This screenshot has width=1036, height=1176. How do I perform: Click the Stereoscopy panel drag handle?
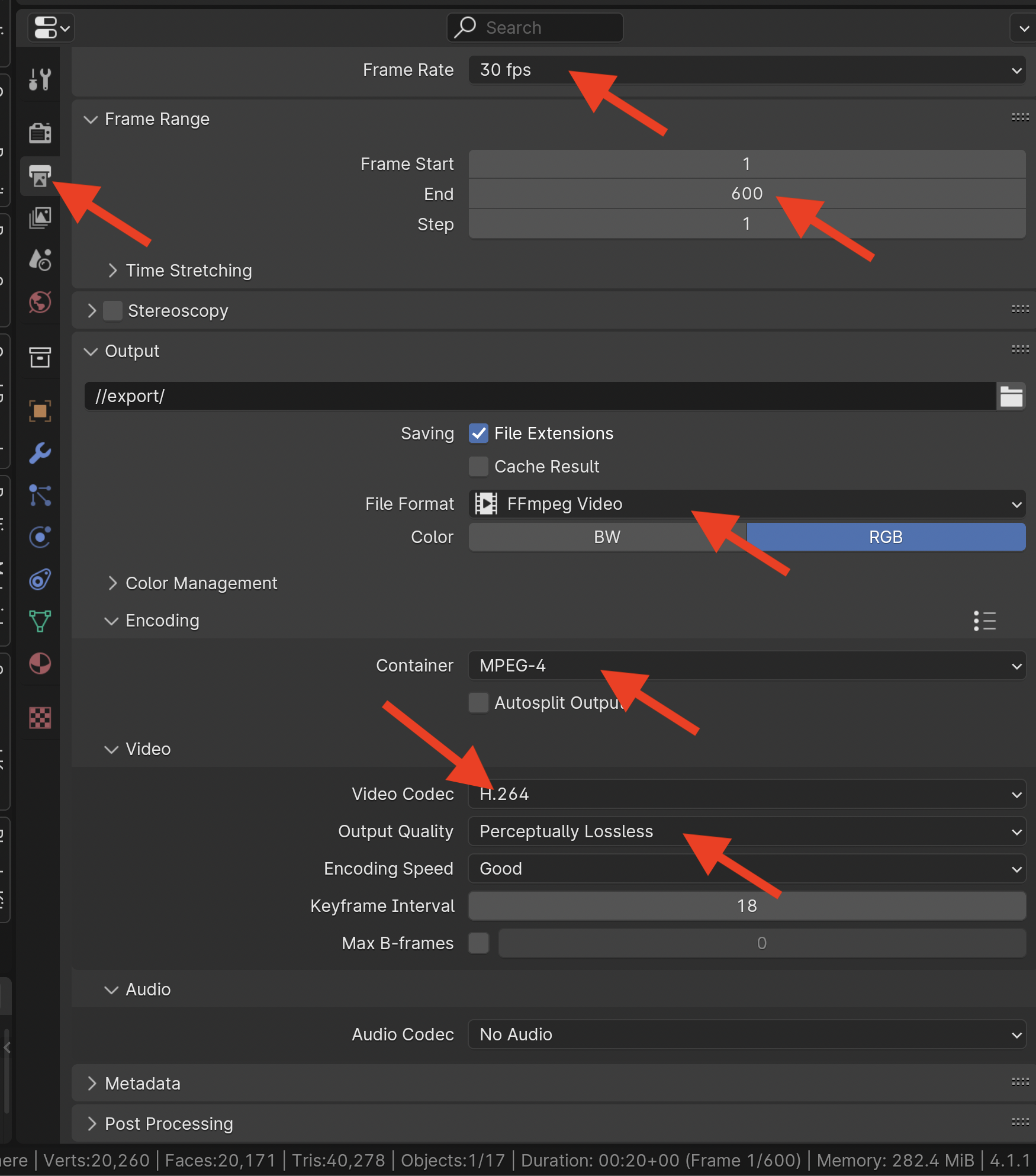tap(1020, 309)
